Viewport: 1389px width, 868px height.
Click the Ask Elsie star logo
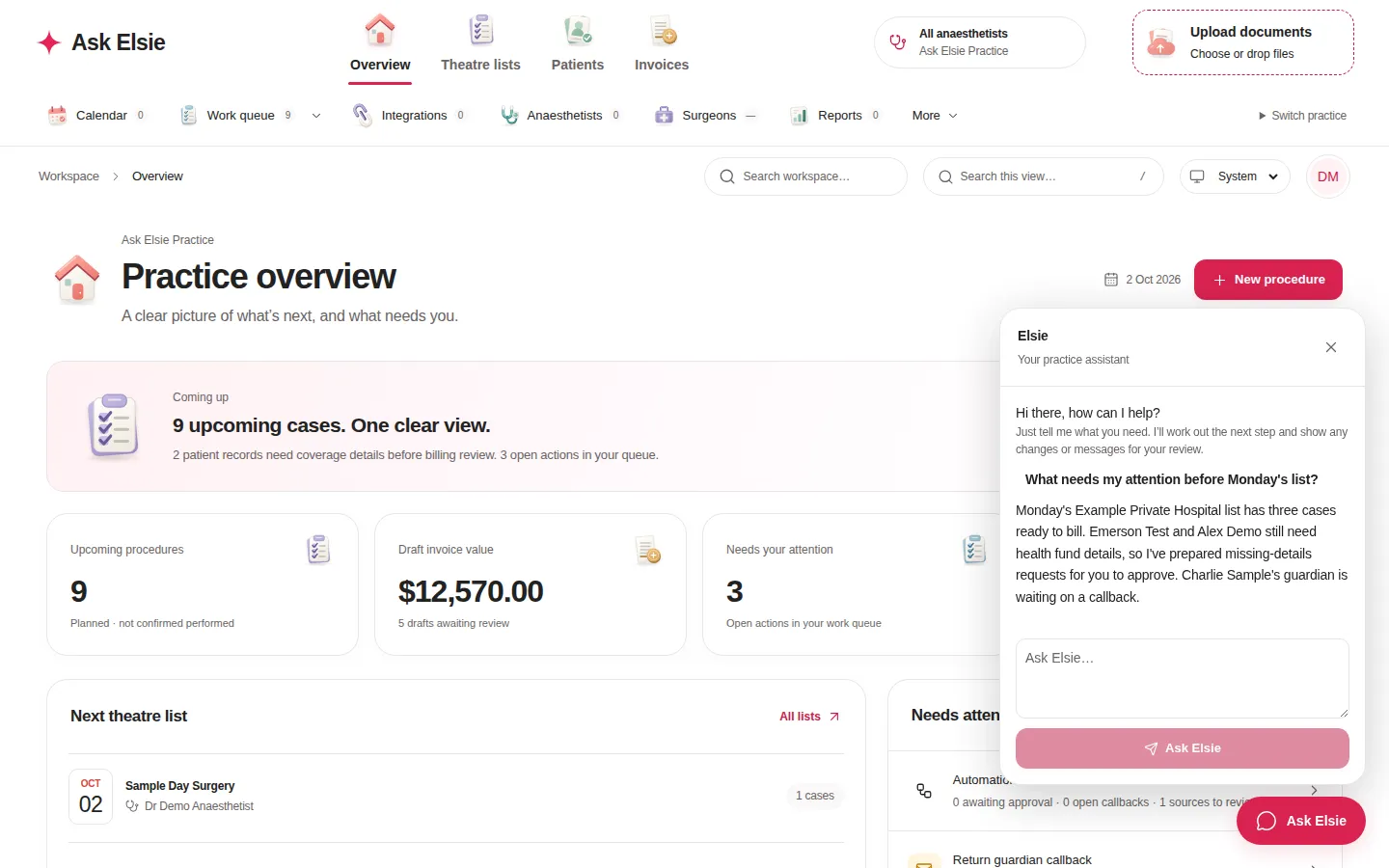(x=49, y=42)
